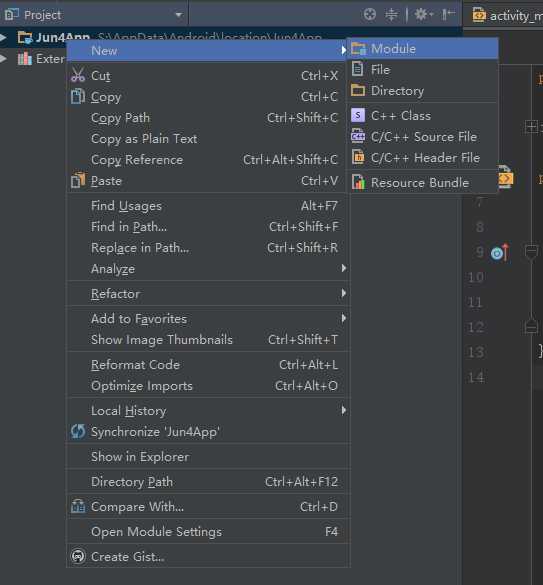Click the Paste clipboard icon
This screenshot has width=543, height=585.
[x=78, y=180]
